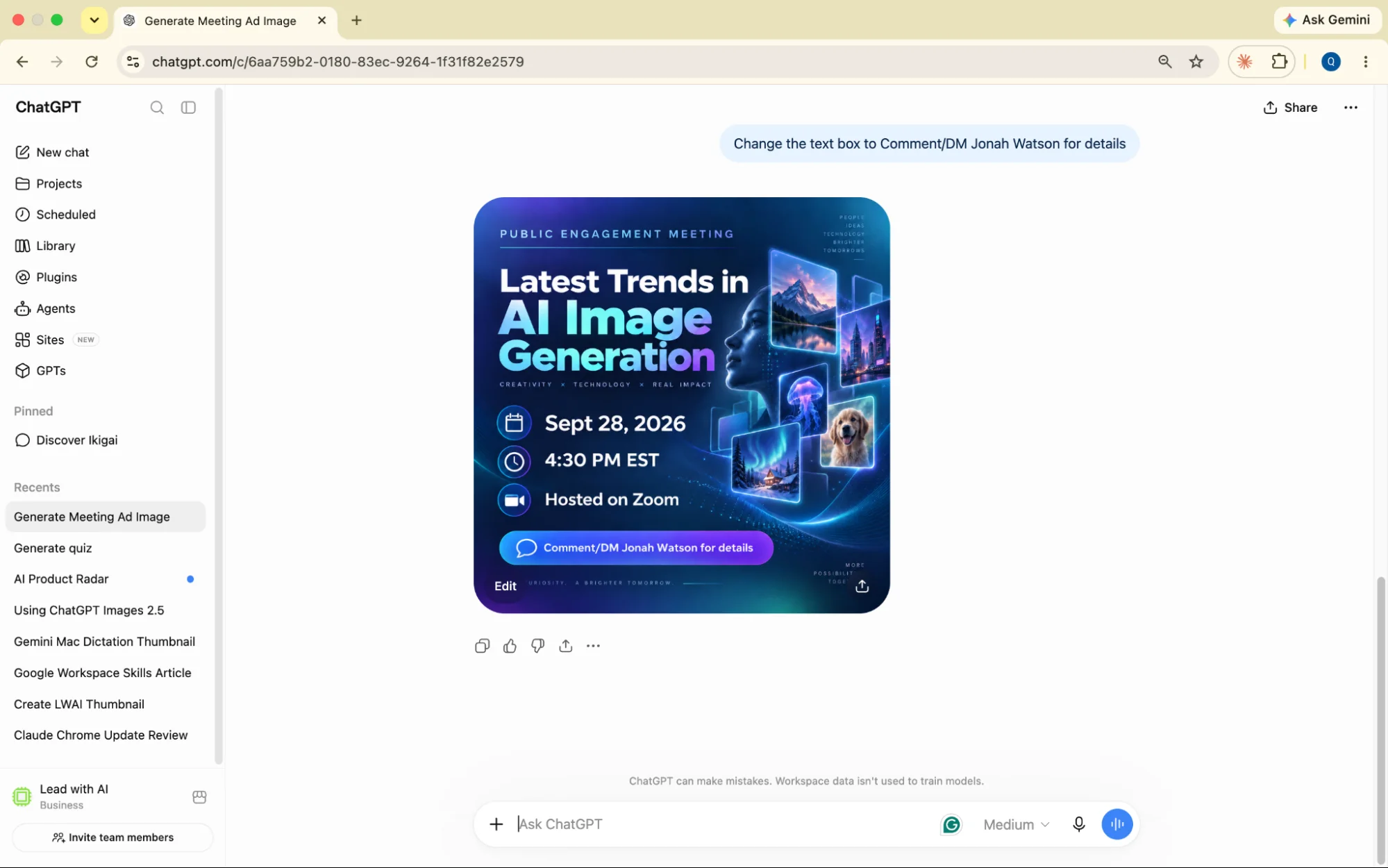Expand the Medium effort dropdown
Image resolution: width=1388 pixels, height=868 pixels.
[1017, 824]
